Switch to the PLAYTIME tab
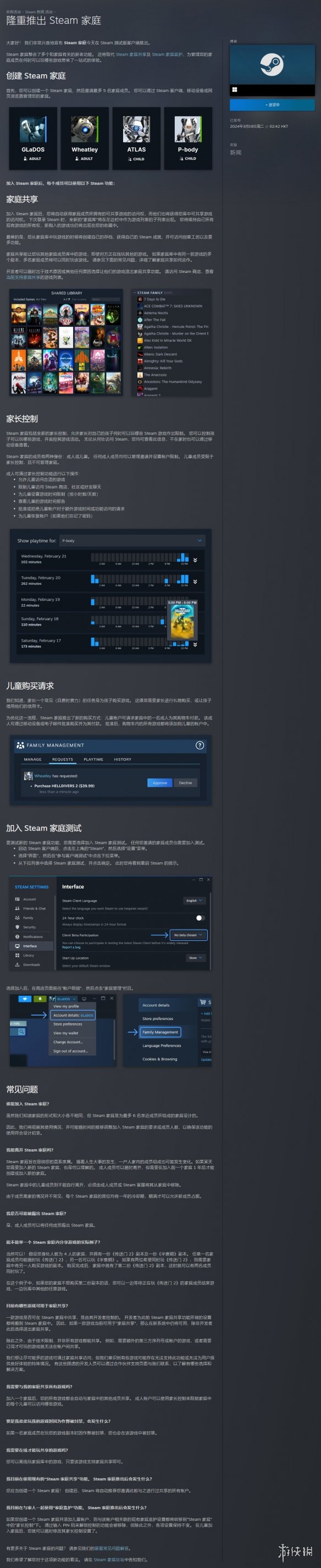The width and height of the screenshot is (321, 1568). [x=93, y=759]
